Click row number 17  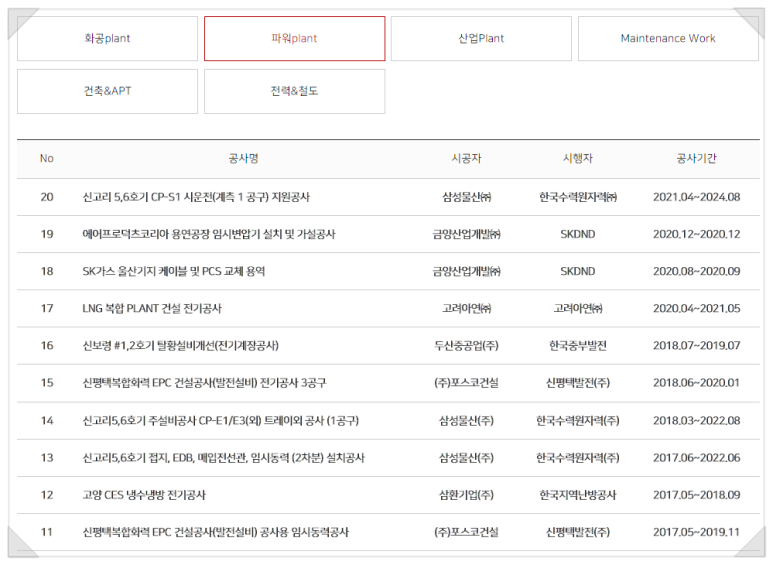(x=47, y=309)
